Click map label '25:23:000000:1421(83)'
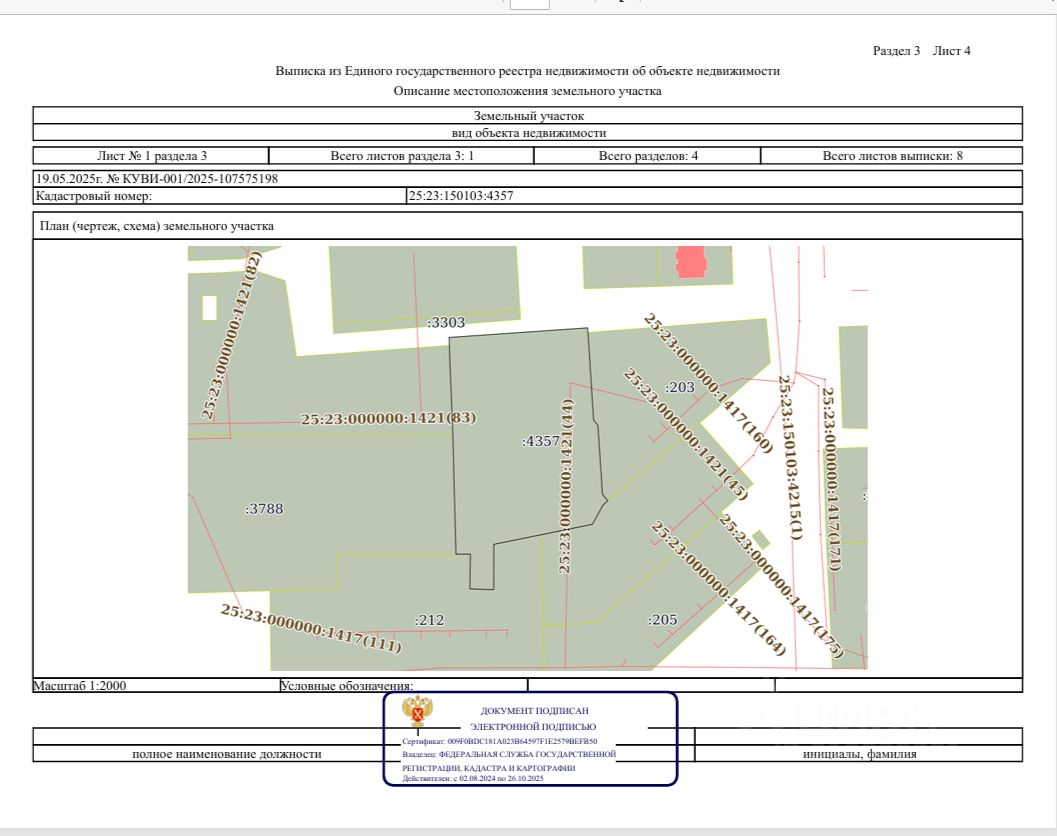This screenshot has height=836, width=1057. 388,418
